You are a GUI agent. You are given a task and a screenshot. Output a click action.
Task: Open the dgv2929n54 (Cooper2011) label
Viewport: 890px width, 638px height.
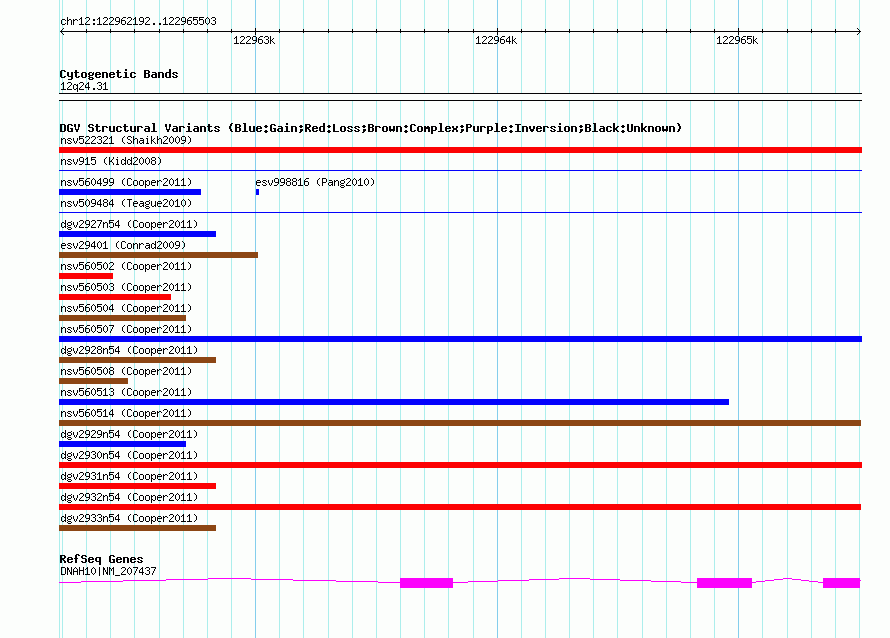[x=129, y=434]
